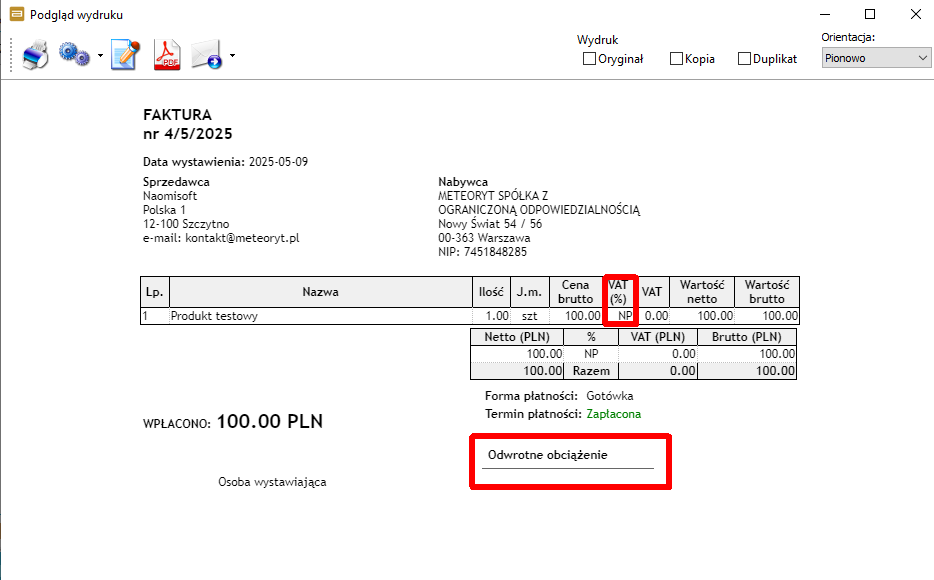Click seller address '12-100 Szczytno'
Screen dimensions: 934x580
pyautogui.click(x=186, y=224)
